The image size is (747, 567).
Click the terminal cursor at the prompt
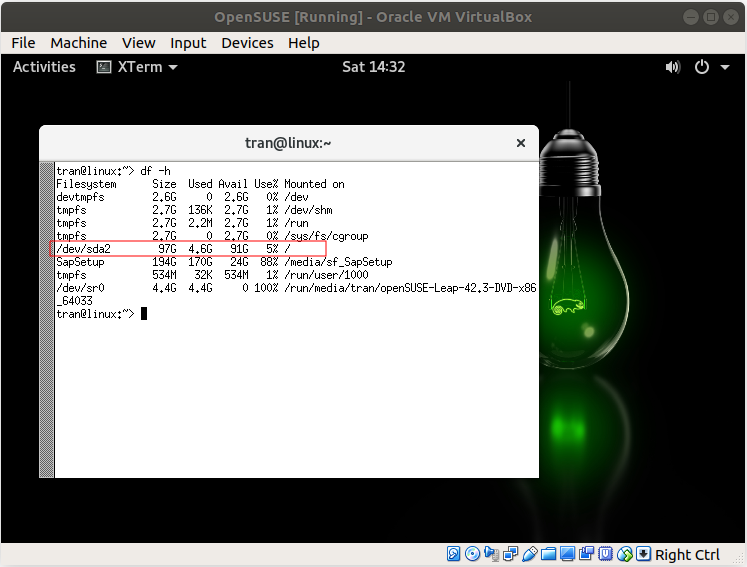(144, 314)
